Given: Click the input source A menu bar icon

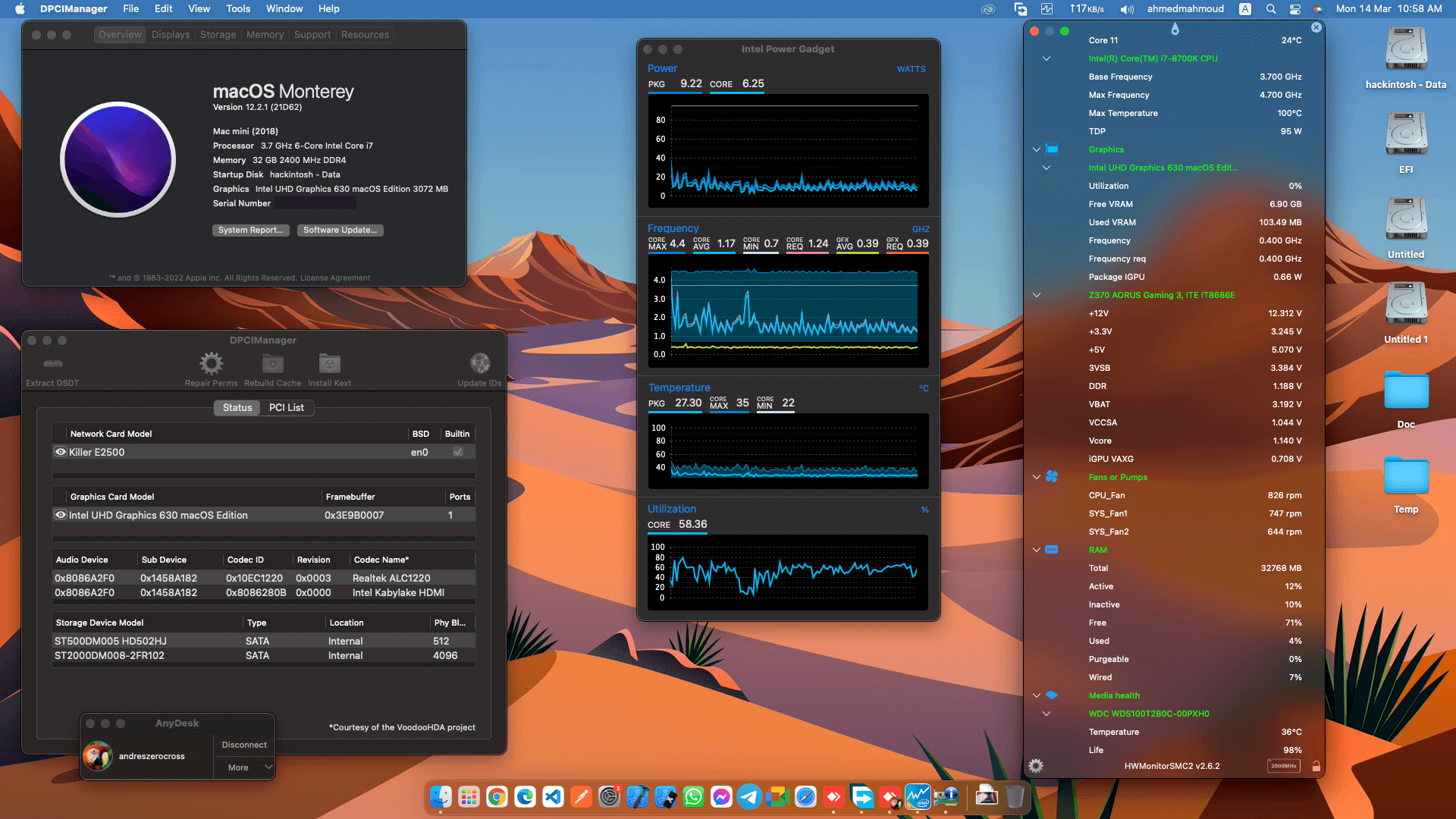Looking at the screenshot, I should (x=1245, y=9).
